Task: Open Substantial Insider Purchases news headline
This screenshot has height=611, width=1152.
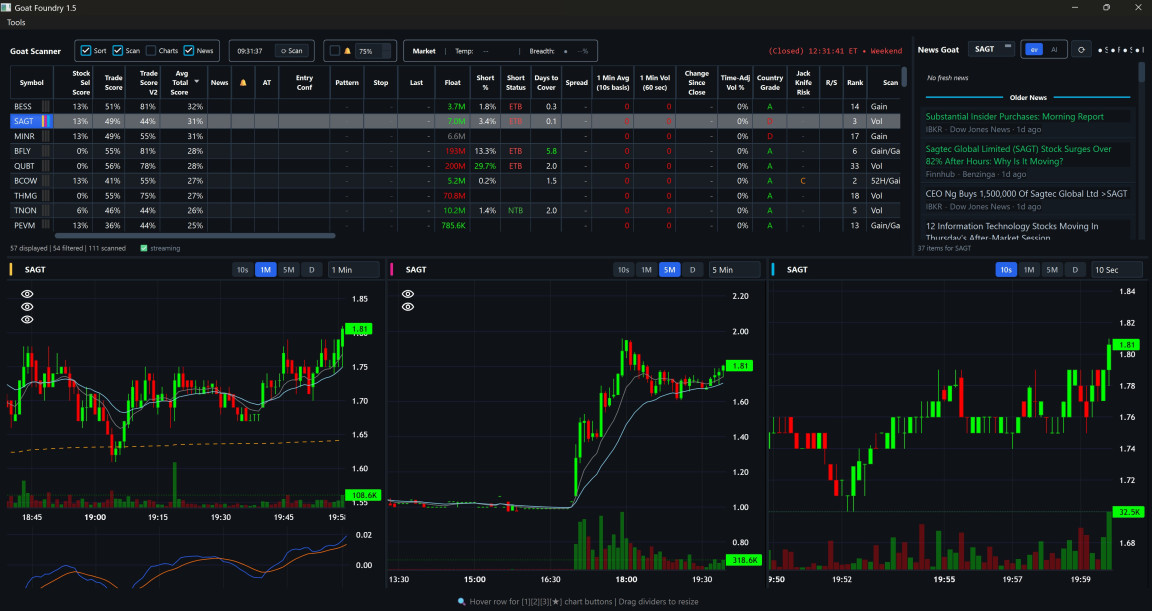Action: pyautogui.click(x=1014, y=117)
